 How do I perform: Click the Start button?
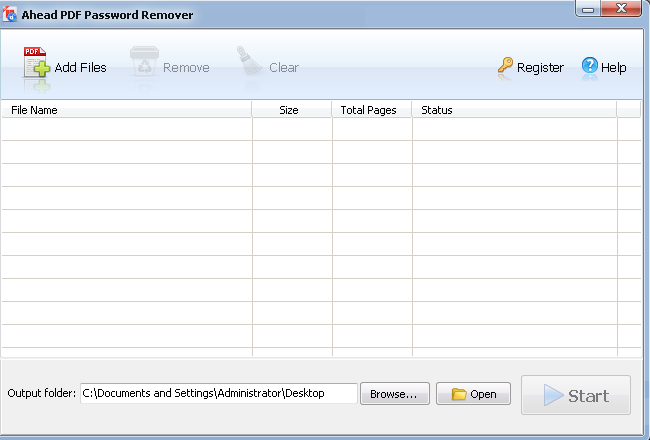576,395
